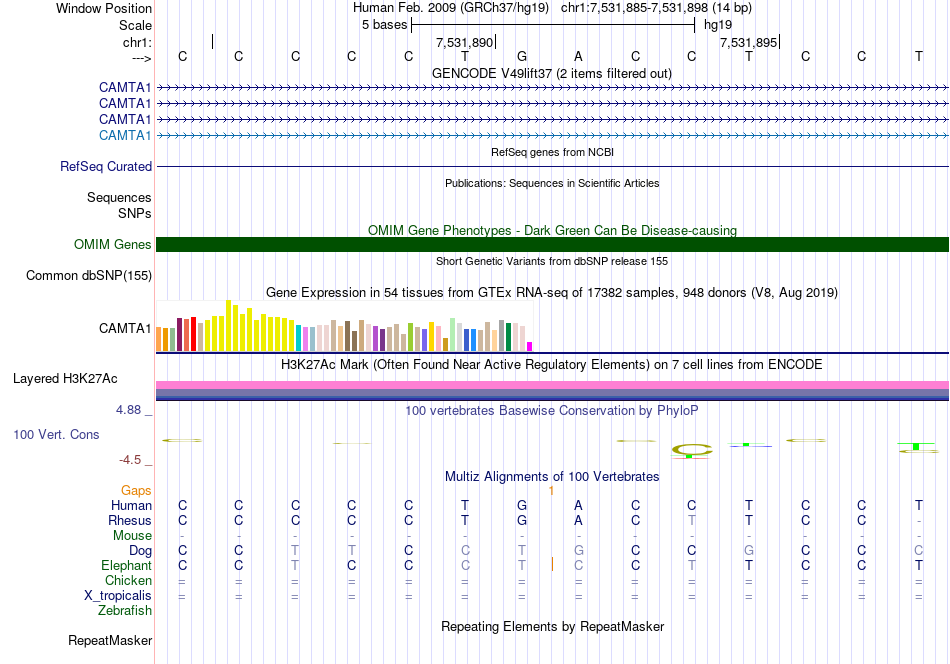Screen dimensions: 950x664
Task: Click the topmost CAMTA1 GENCODE transcript label
Action: tap(125, 87)
